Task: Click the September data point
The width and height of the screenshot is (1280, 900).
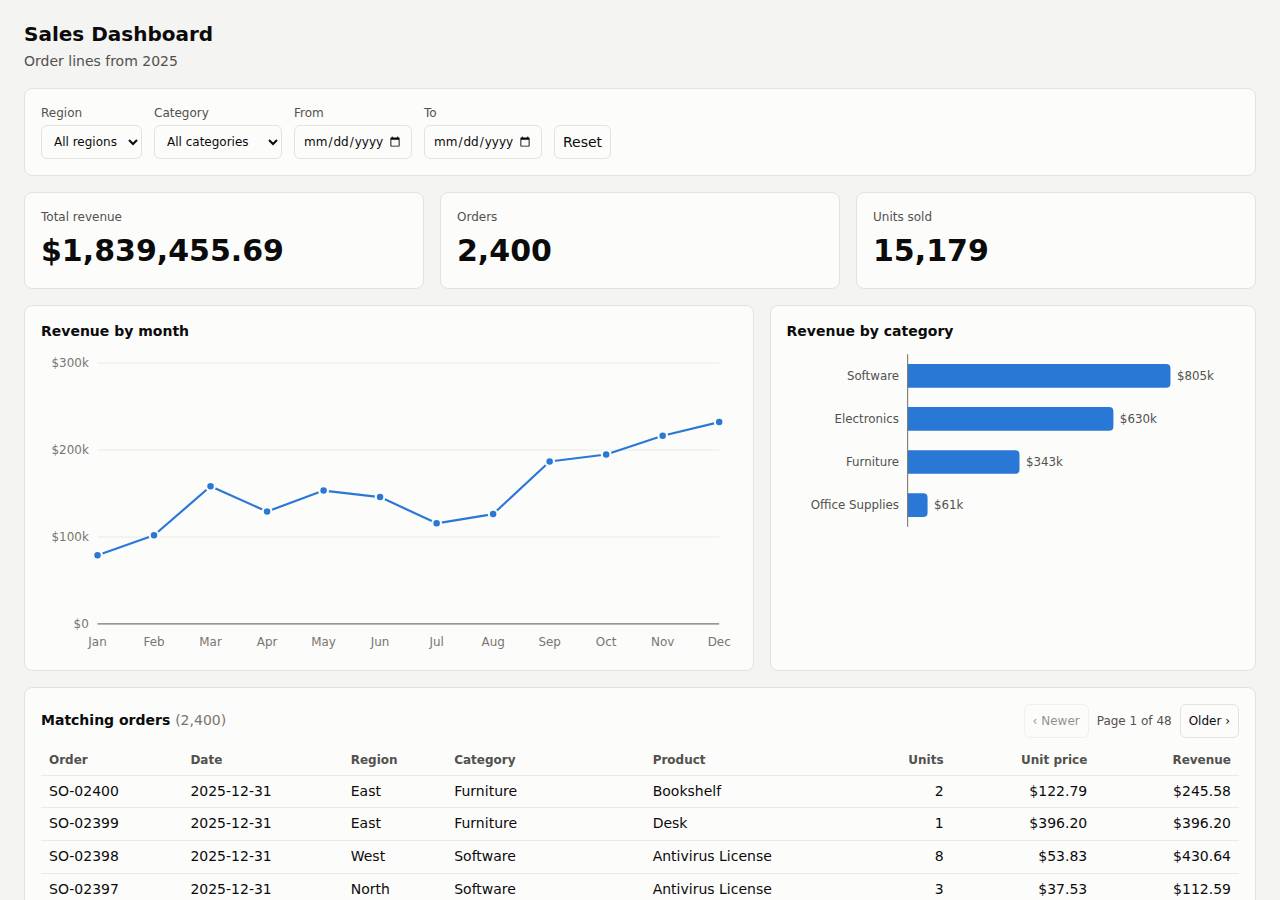Action: point(549,461)
